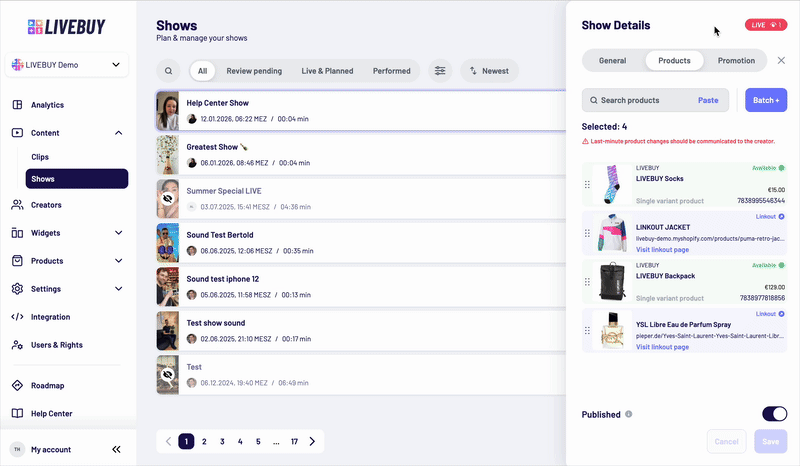Go to page 2
This screenshot has width=800, height=466.
click(x=204, y=442)
